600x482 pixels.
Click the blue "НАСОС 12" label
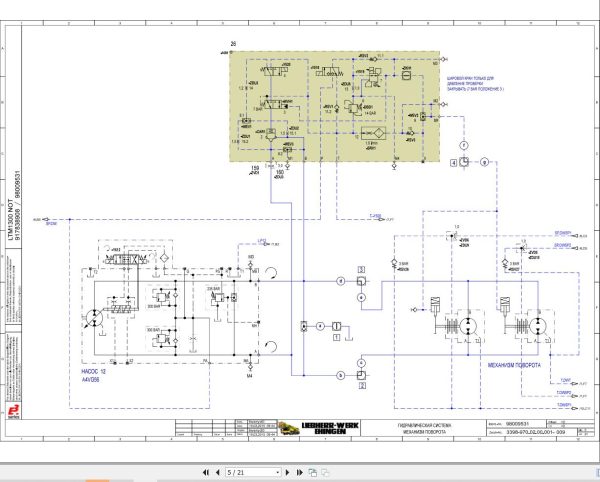[93, 371]
